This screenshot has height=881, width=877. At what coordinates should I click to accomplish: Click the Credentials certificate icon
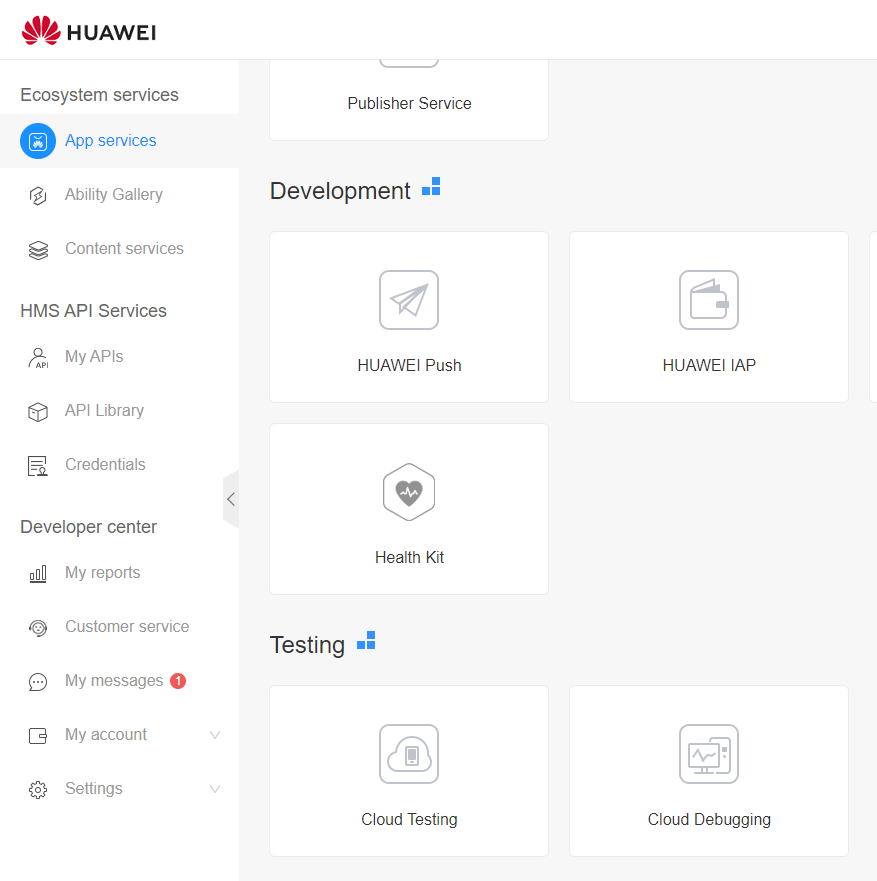click(x=38, y=466)
